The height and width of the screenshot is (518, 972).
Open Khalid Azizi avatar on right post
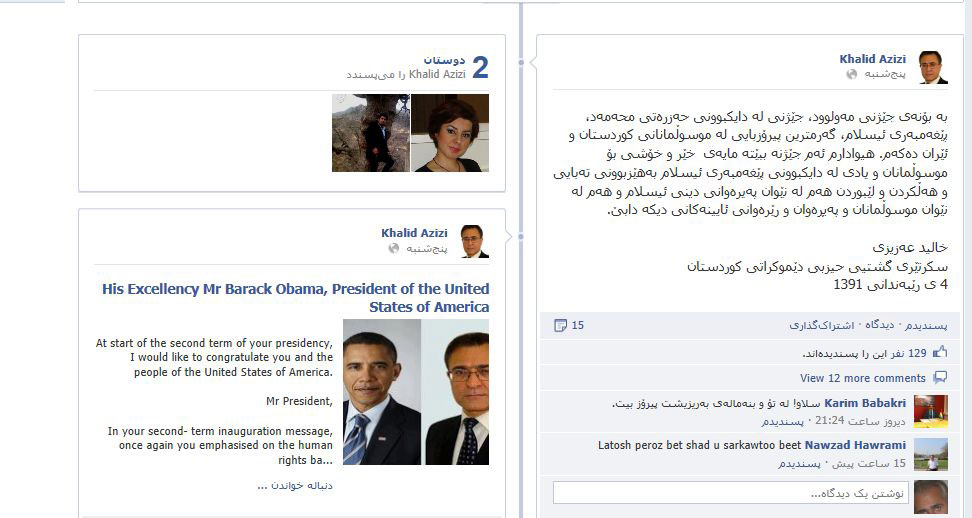coord(932,67)
